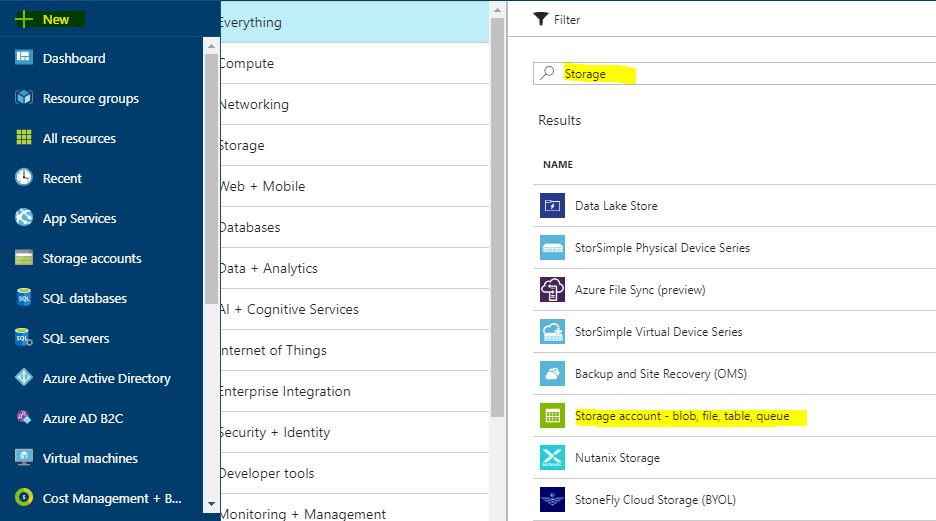Click the green plus New icon

coord(23,19)
